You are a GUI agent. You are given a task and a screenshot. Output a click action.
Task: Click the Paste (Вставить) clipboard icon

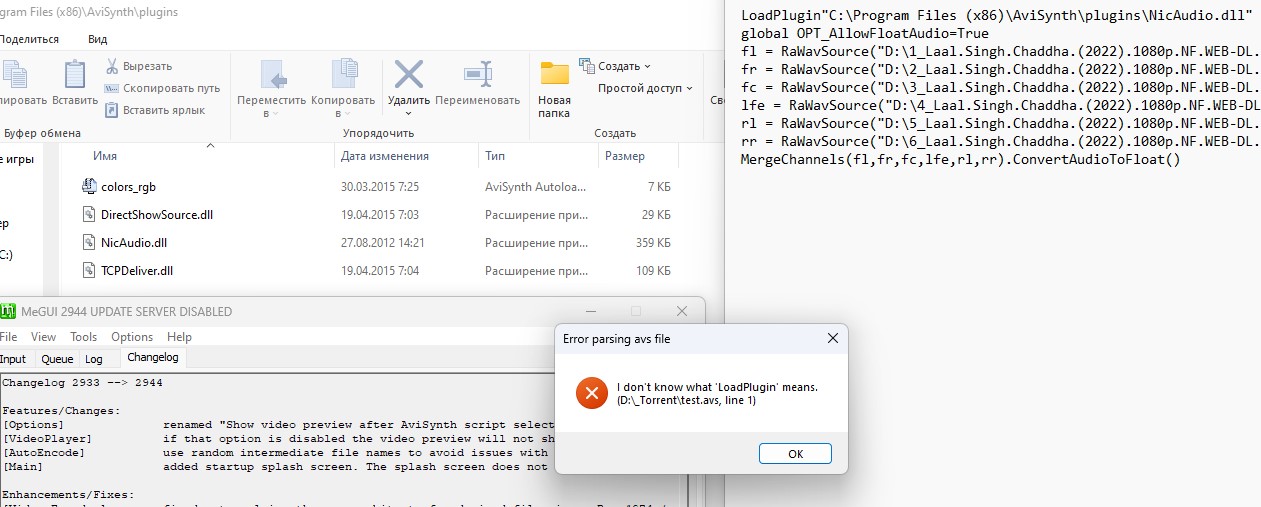tap(74, 76)
